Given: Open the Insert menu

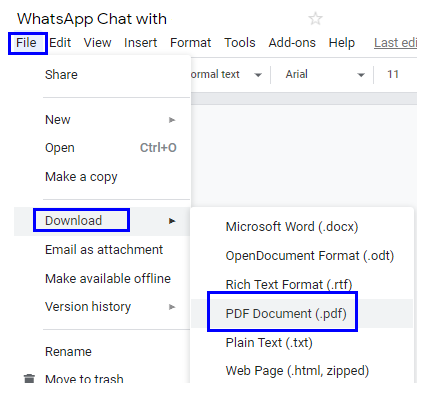Looking at the screenshot, I should (x=140, y=43).
